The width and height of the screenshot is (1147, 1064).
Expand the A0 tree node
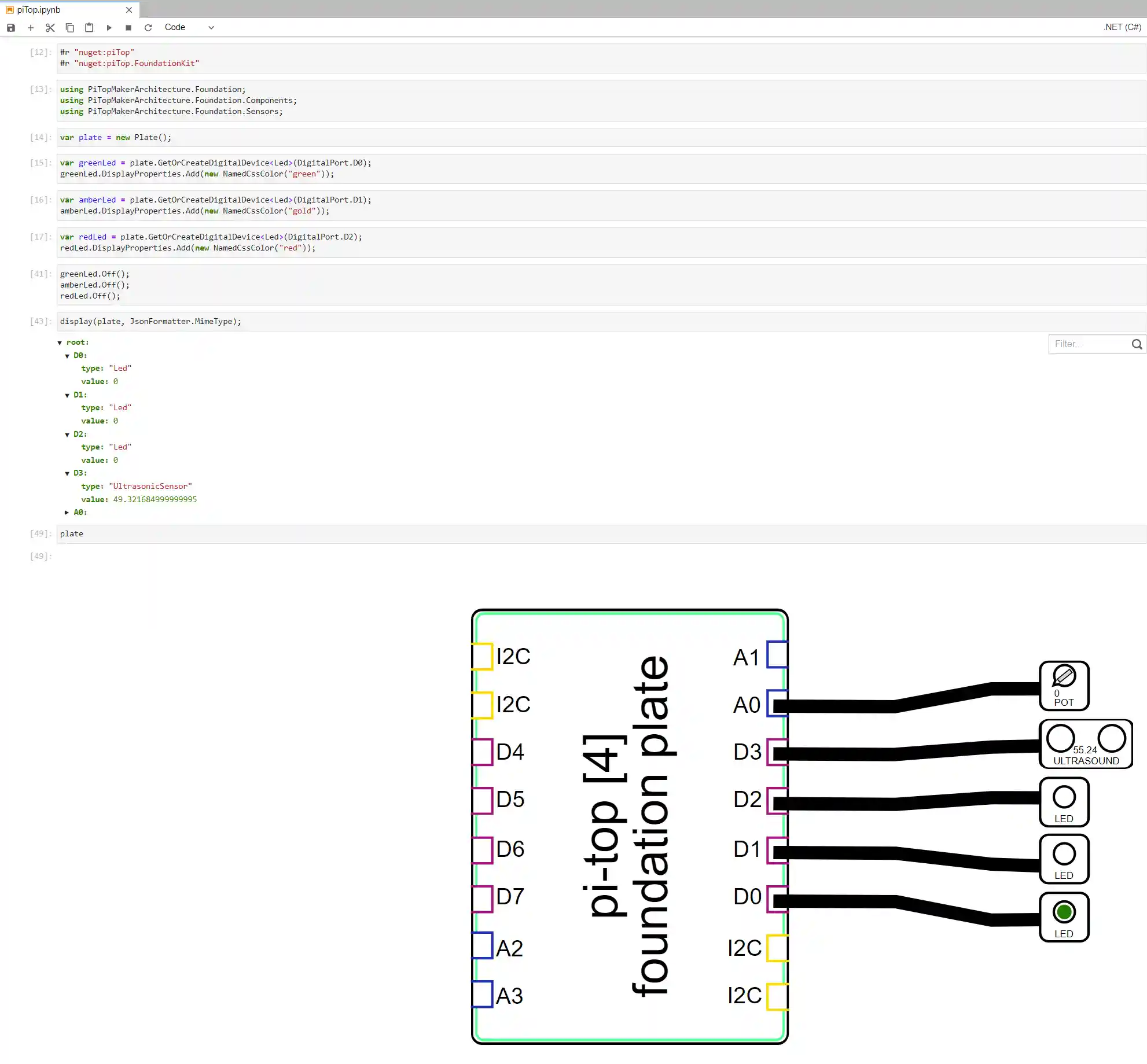pyautogui.click(x=67, y=513)
